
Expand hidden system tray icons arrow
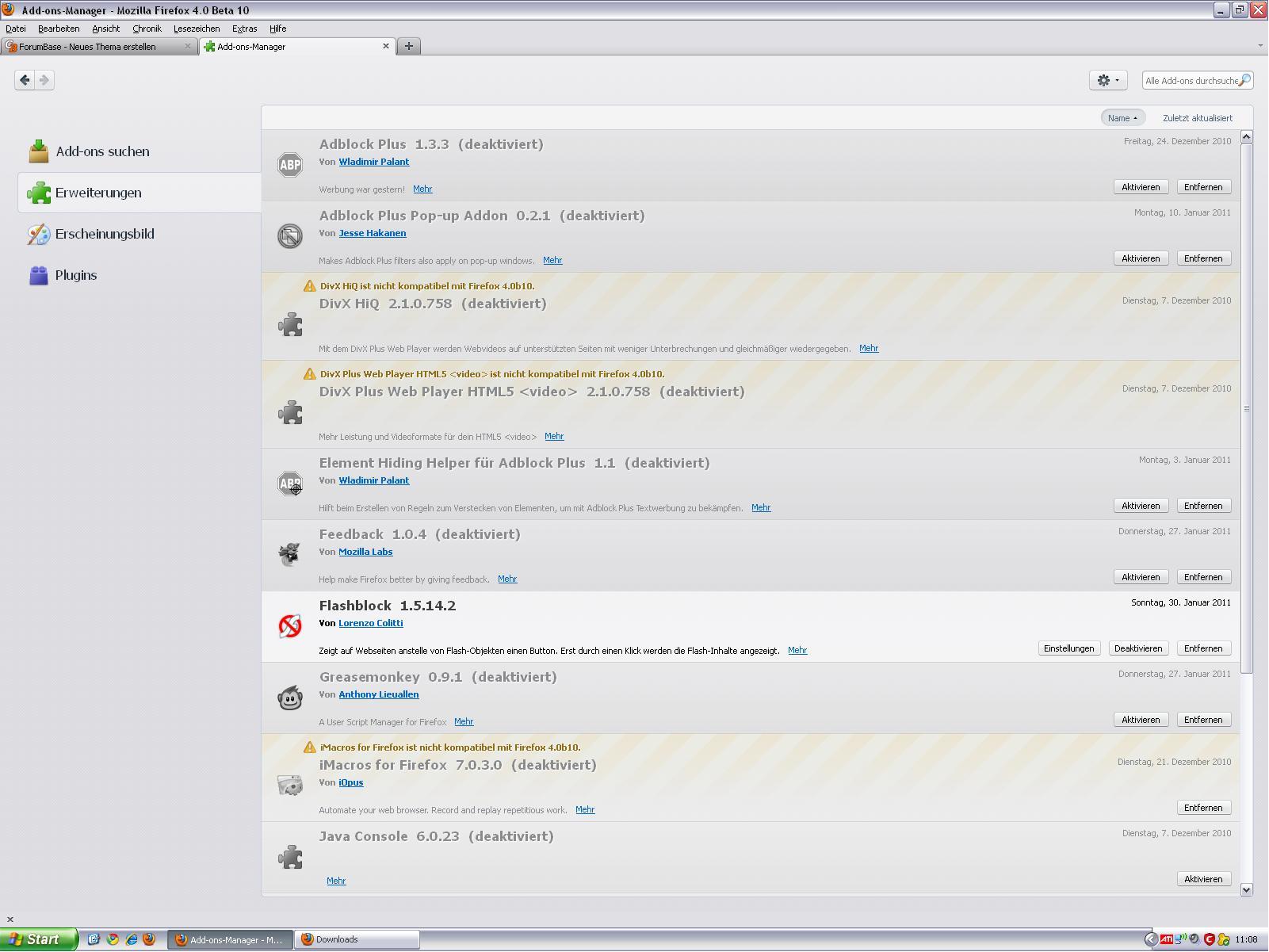point(1151,939)
